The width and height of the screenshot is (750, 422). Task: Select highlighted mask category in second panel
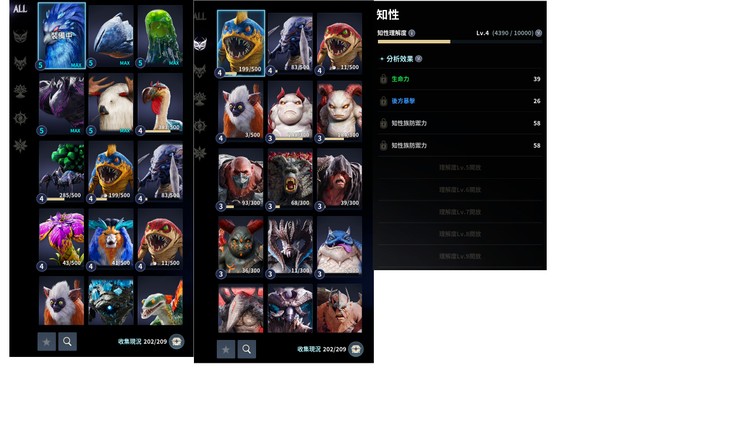click(x=200, y=44)
